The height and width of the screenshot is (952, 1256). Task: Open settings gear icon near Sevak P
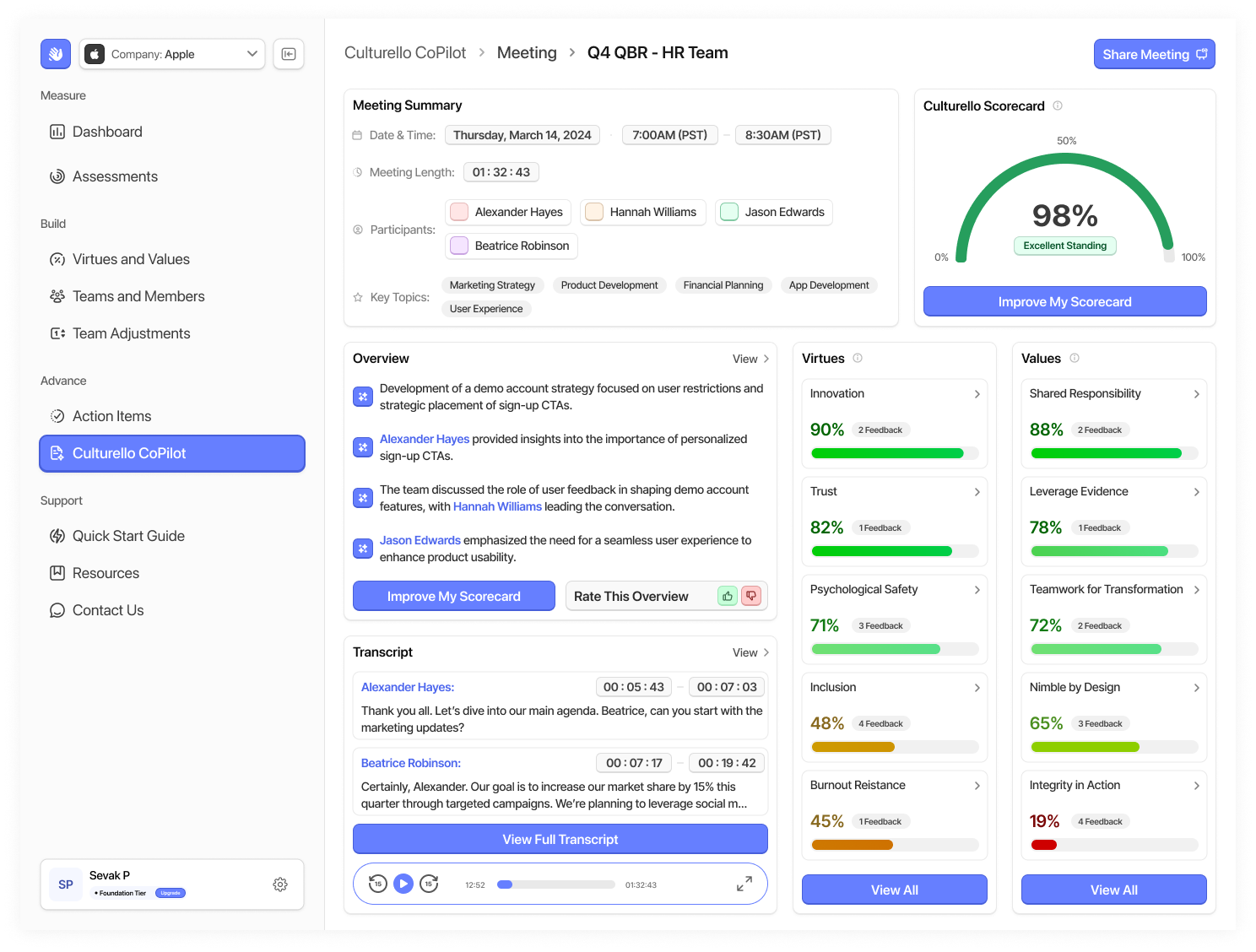click(x=280, y=884)
